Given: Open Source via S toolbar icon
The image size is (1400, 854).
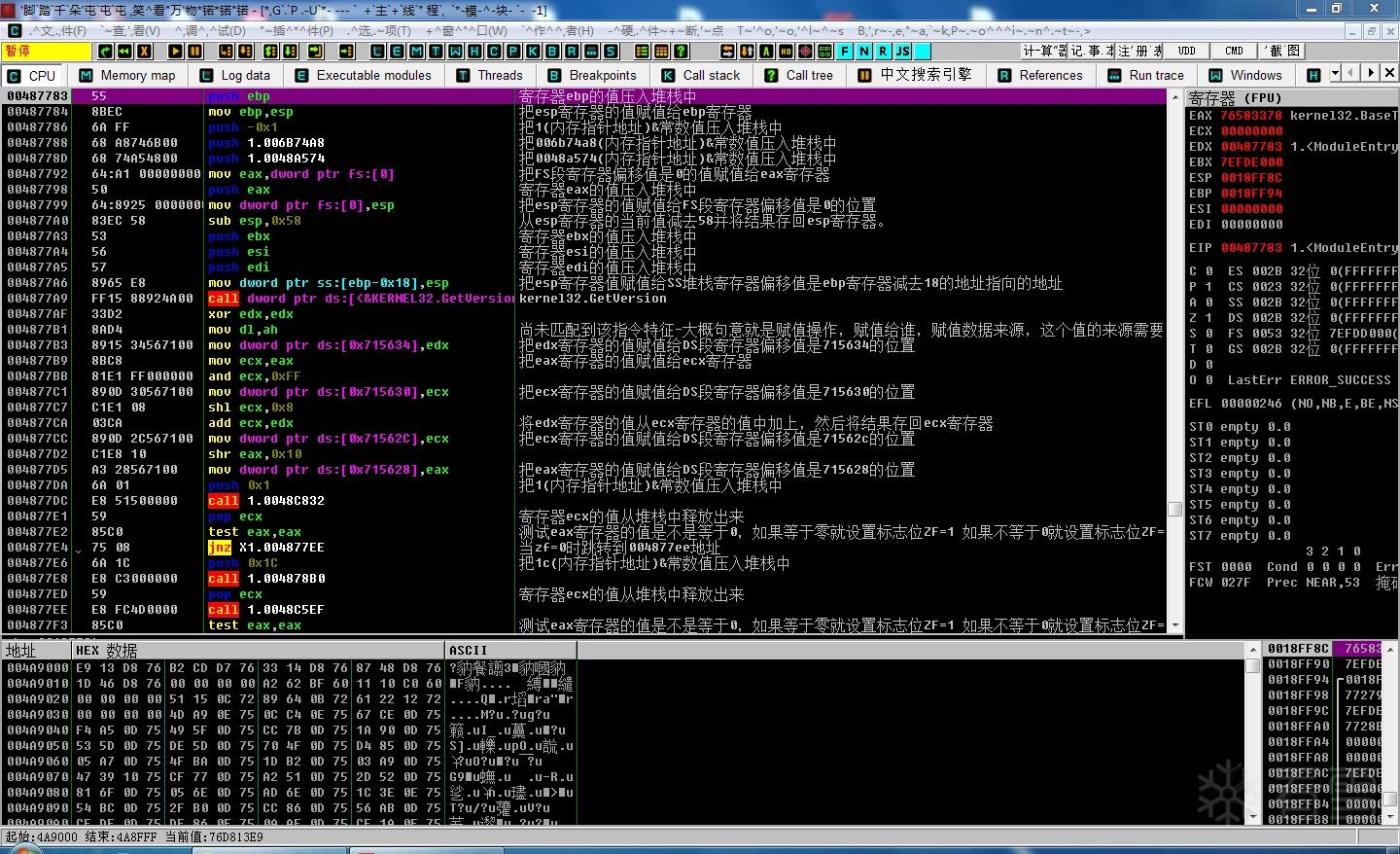Looking at the screenshot, I should pos(611,51).
